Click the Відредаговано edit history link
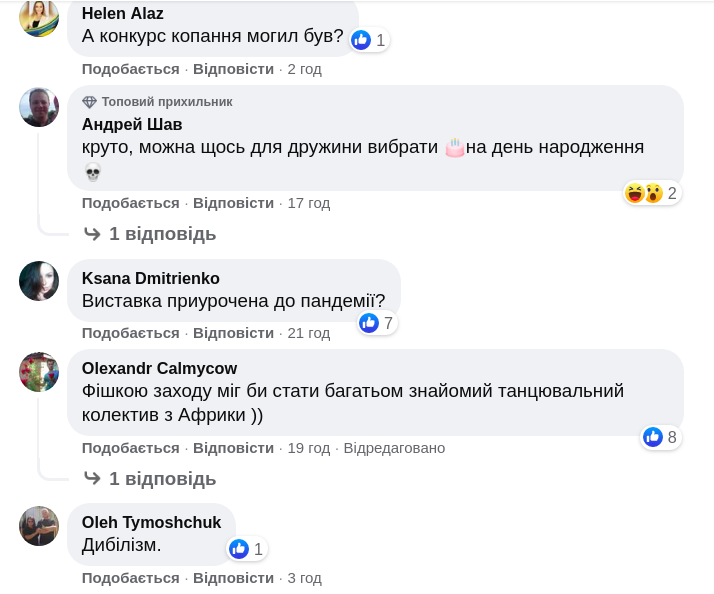This screenshot has width=714, height=594. (x=394, y=448)
